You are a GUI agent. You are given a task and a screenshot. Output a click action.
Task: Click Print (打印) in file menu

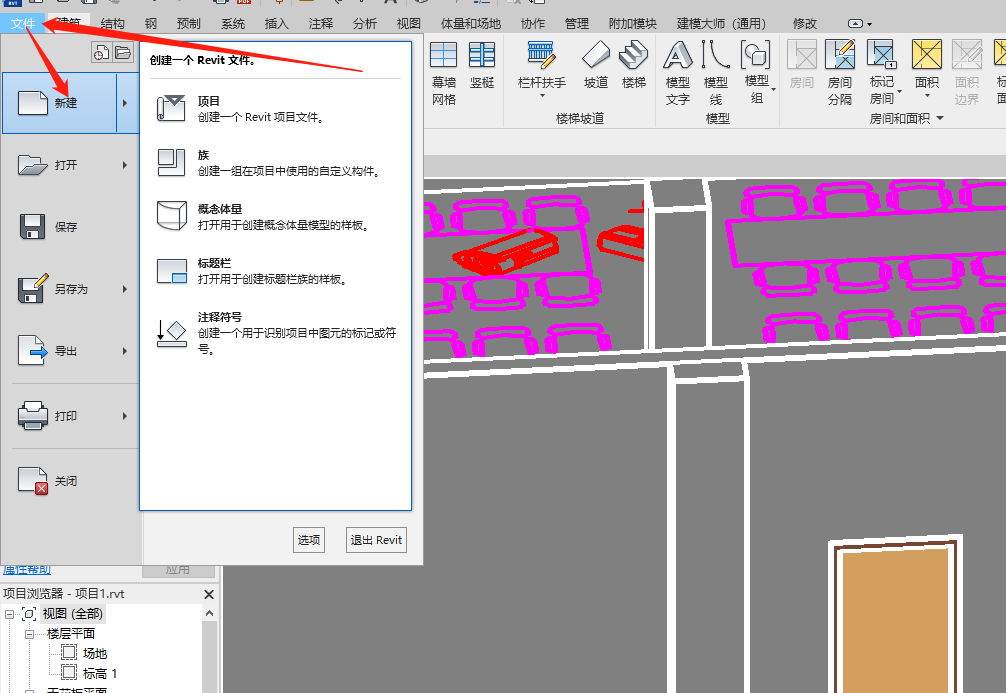60,416
